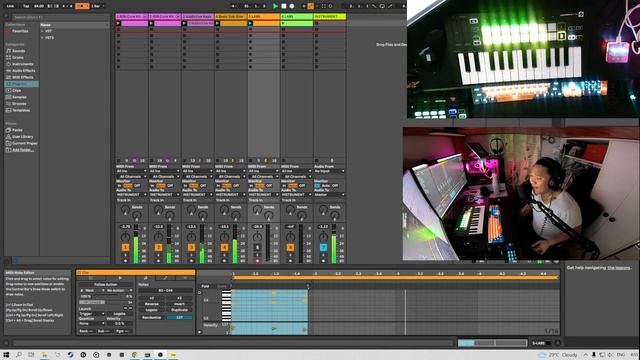Click track 1 Send A knob

[x=125, y=210]
